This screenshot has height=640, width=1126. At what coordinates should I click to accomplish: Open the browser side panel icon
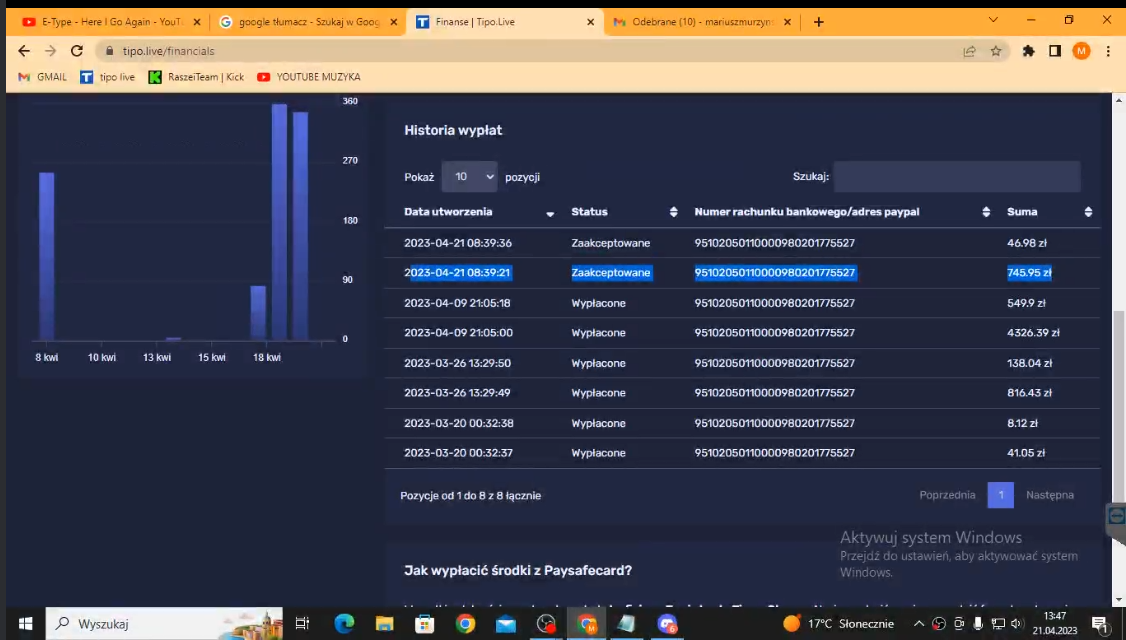coord(1054,51)
